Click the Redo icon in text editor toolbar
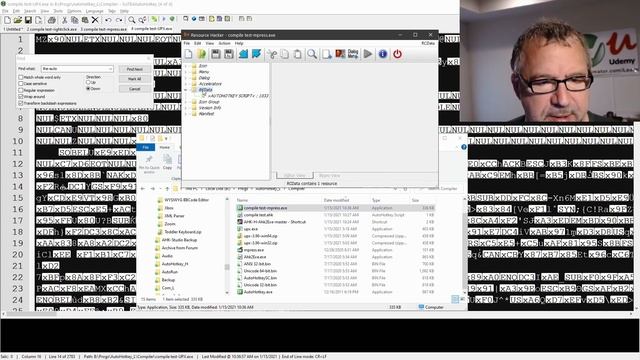The image size is (640, 360). pos(119,20)
